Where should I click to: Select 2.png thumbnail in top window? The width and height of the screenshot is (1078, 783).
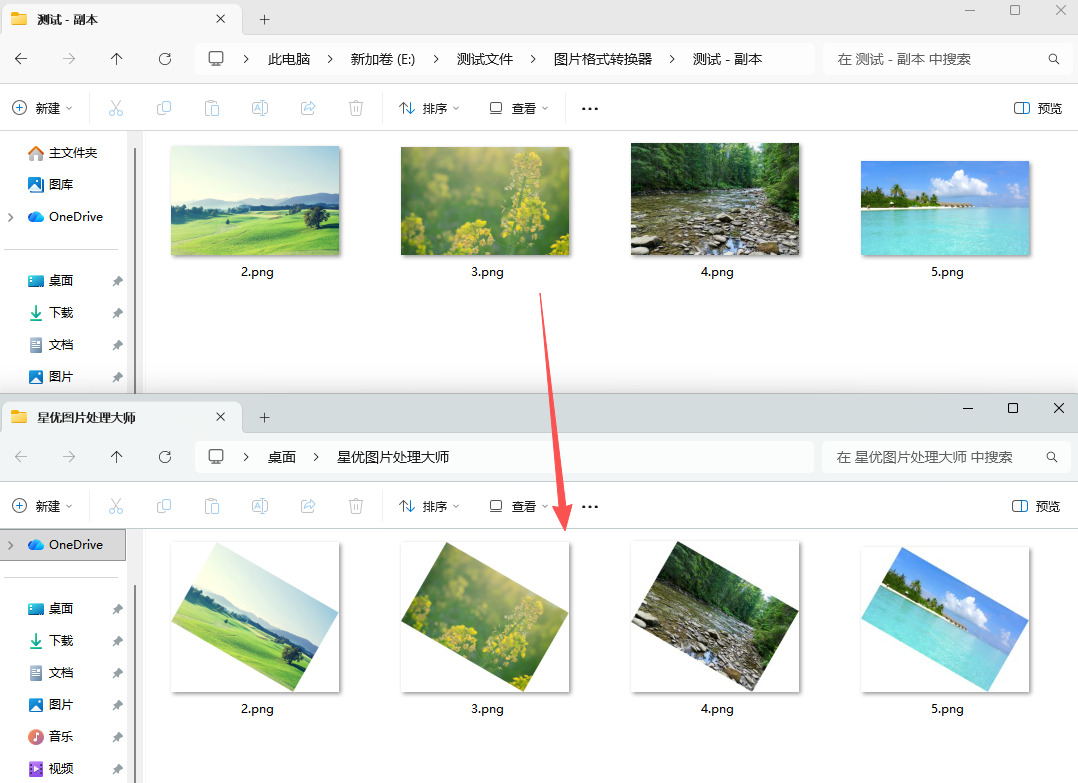click(x=255, y=200)
